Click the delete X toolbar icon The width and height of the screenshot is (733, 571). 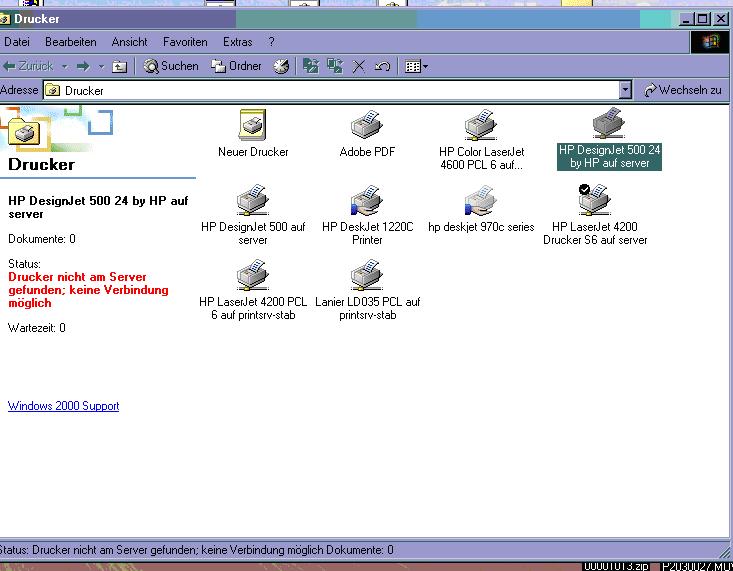[359, 67]
